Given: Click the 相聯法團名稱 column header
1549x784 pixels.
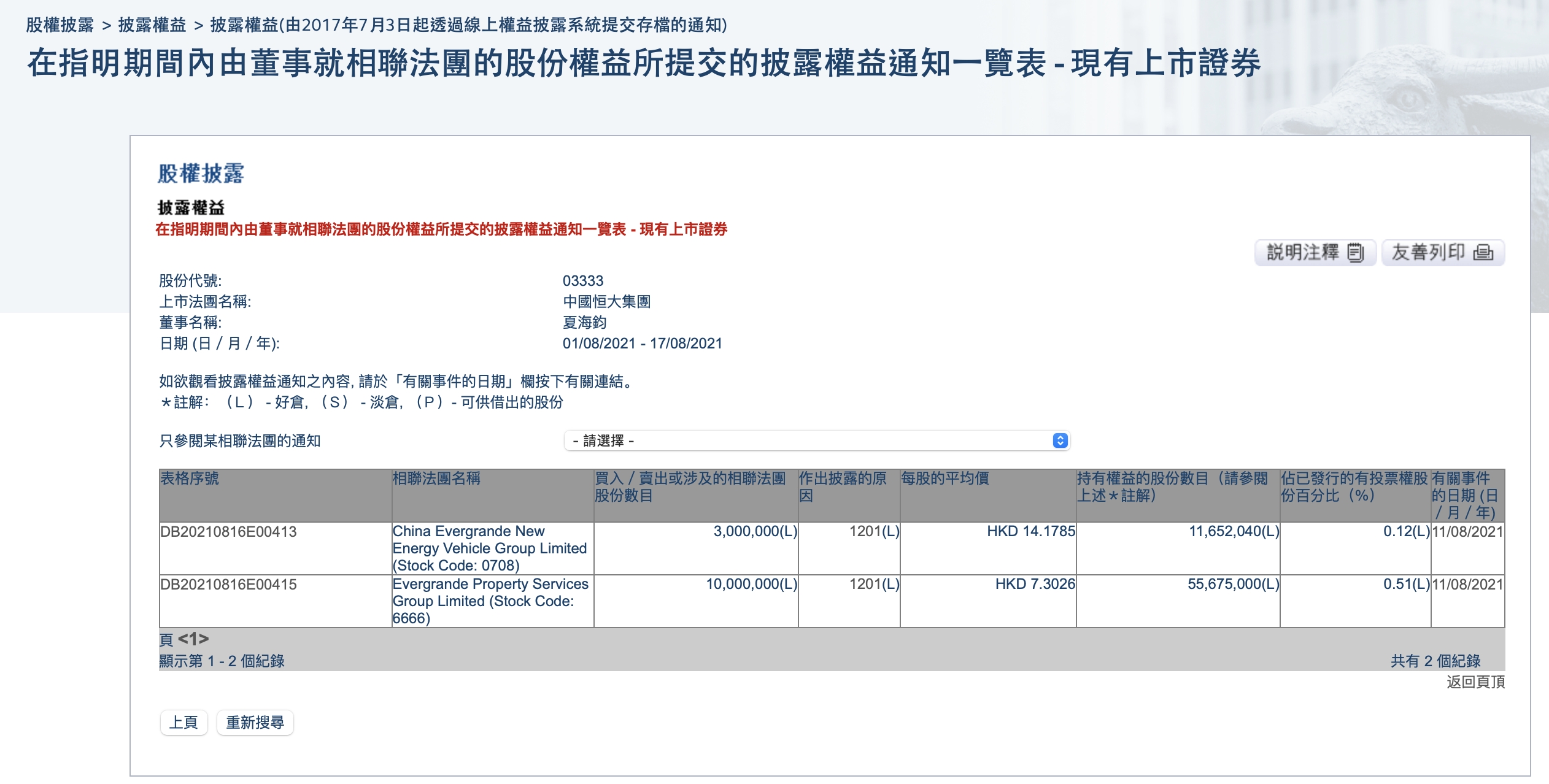Looking at the screenshot, I should [436, 478].
